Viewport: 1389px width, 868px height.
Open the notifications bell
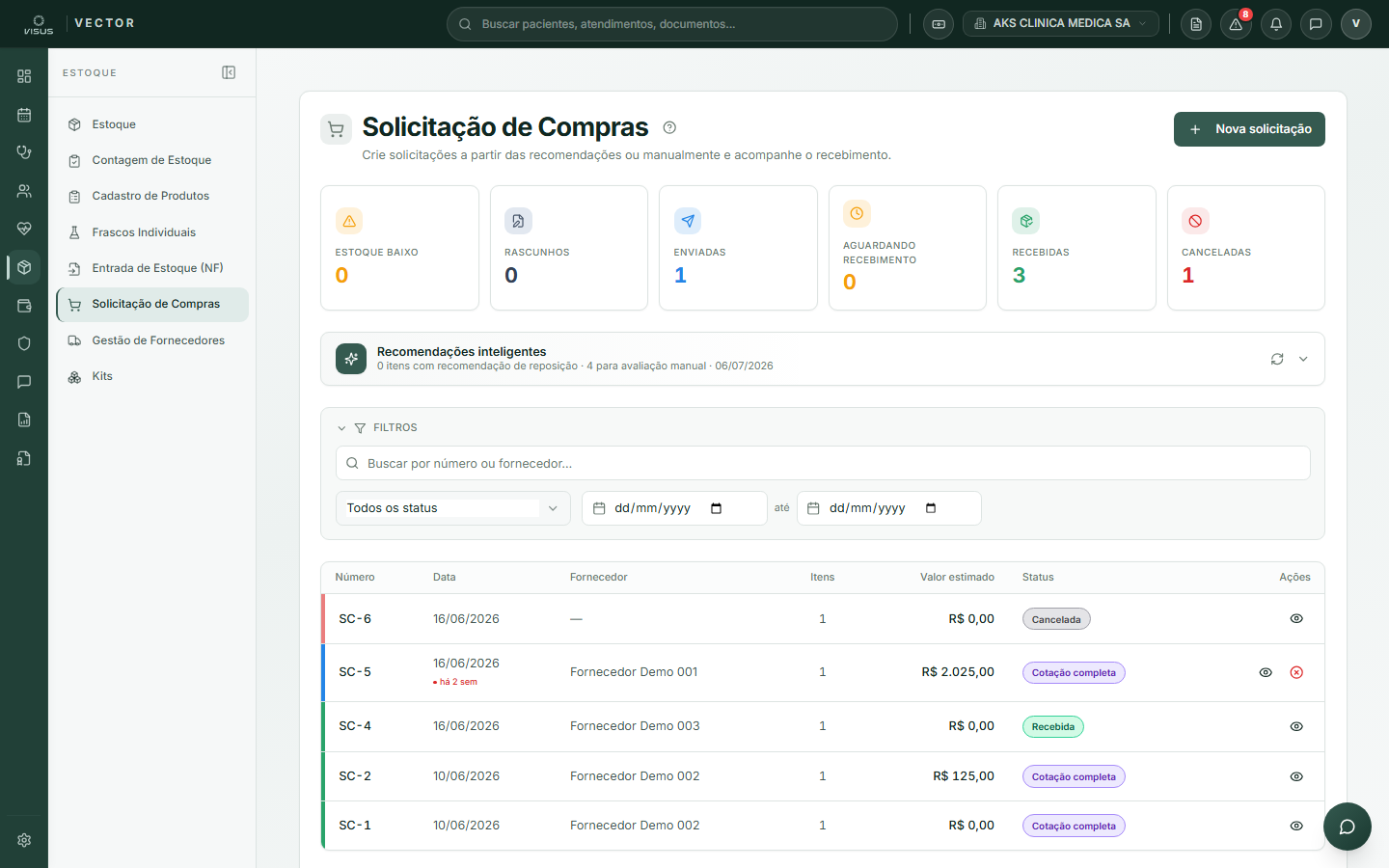[1276, 24]
